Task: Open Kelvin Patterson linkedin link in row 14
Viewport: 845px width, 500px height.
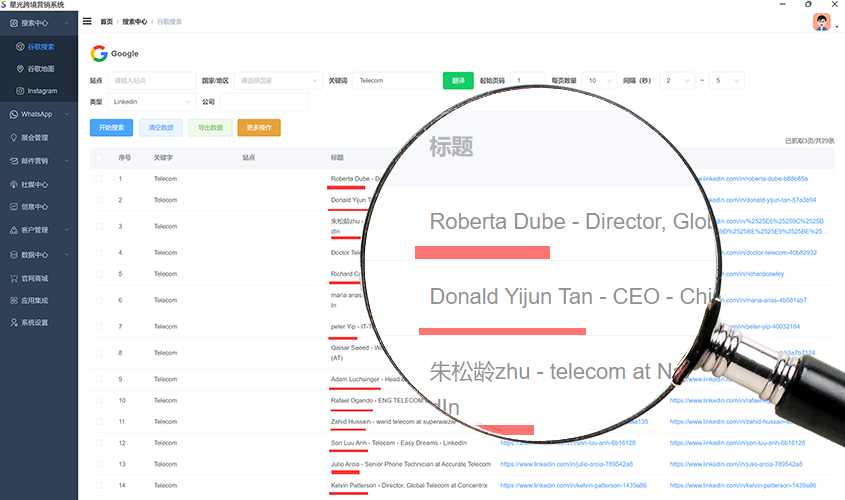Action: pos(573,485)
